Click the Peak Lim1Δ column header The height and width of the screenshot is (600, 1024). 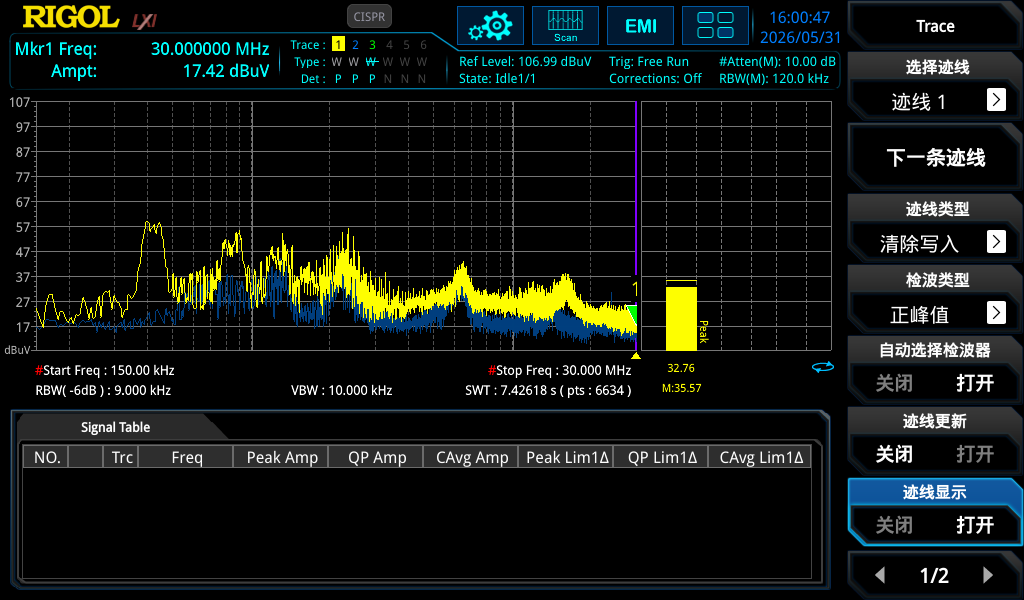click(567, 457)
